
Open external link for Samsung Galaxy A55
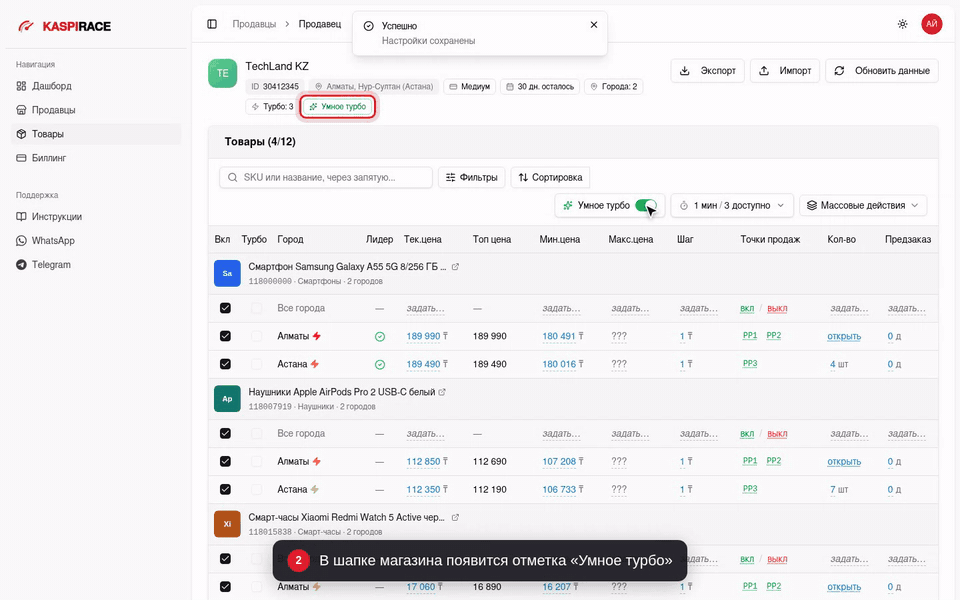(x=455, y=267)
